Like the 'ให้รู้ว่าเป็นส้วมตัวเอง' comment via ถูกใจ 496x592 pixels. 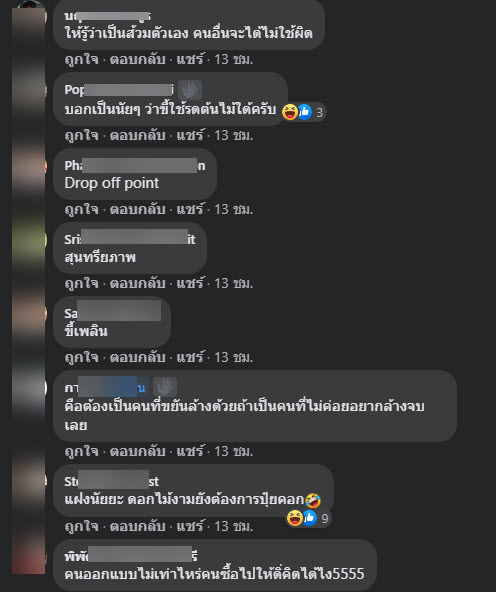(x=81, y=60)
